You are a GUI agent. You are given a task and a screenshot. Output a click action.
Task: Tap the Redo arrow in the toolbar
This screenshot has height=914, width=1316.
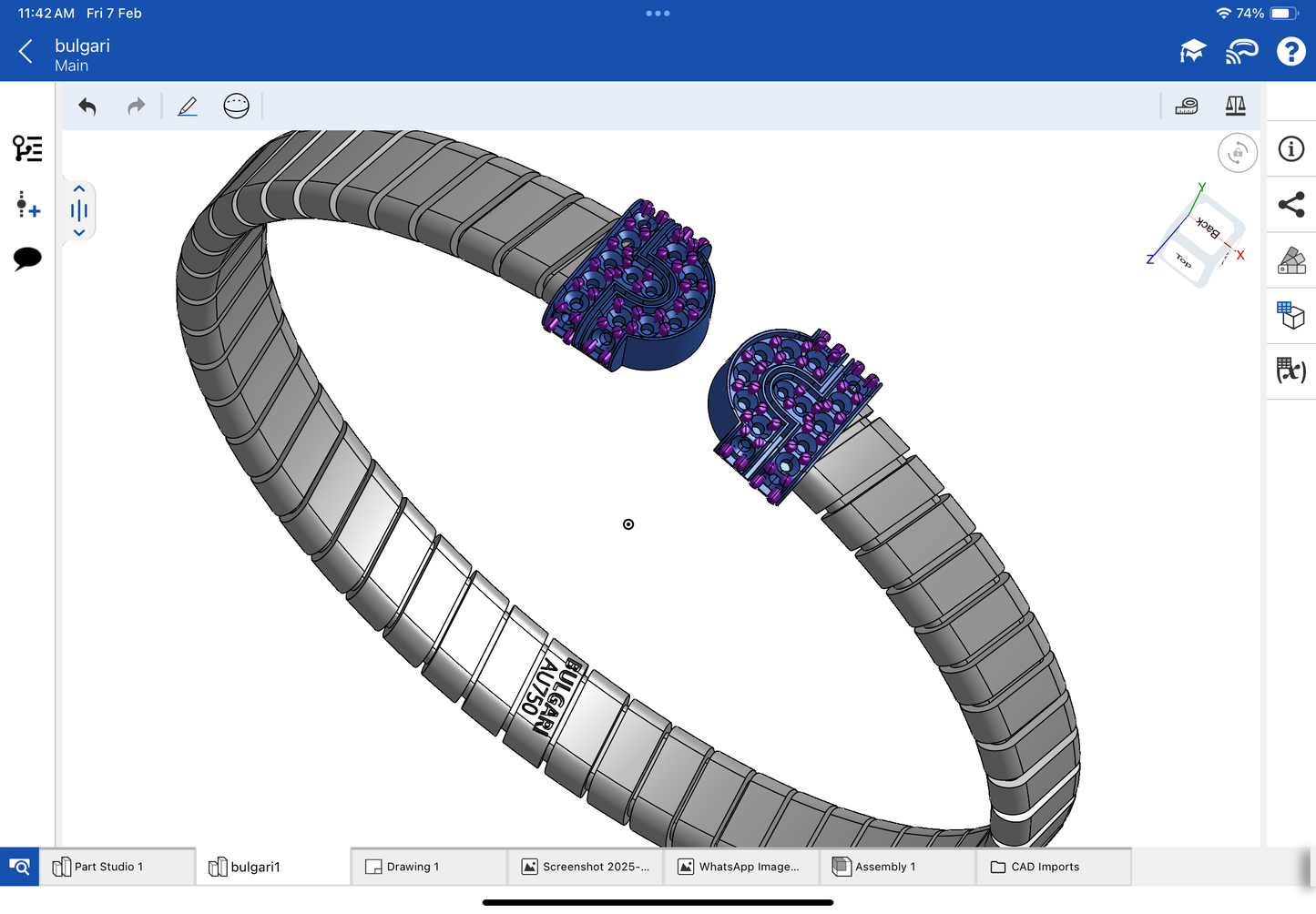136,107
